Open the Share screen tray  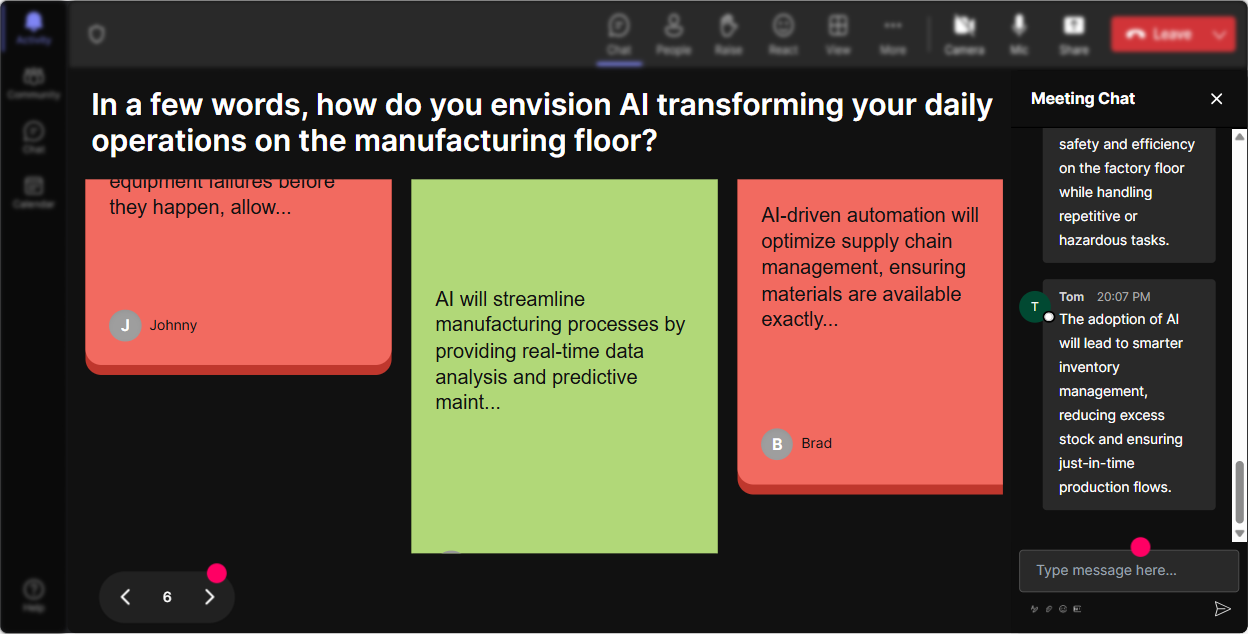(1074, 34)
